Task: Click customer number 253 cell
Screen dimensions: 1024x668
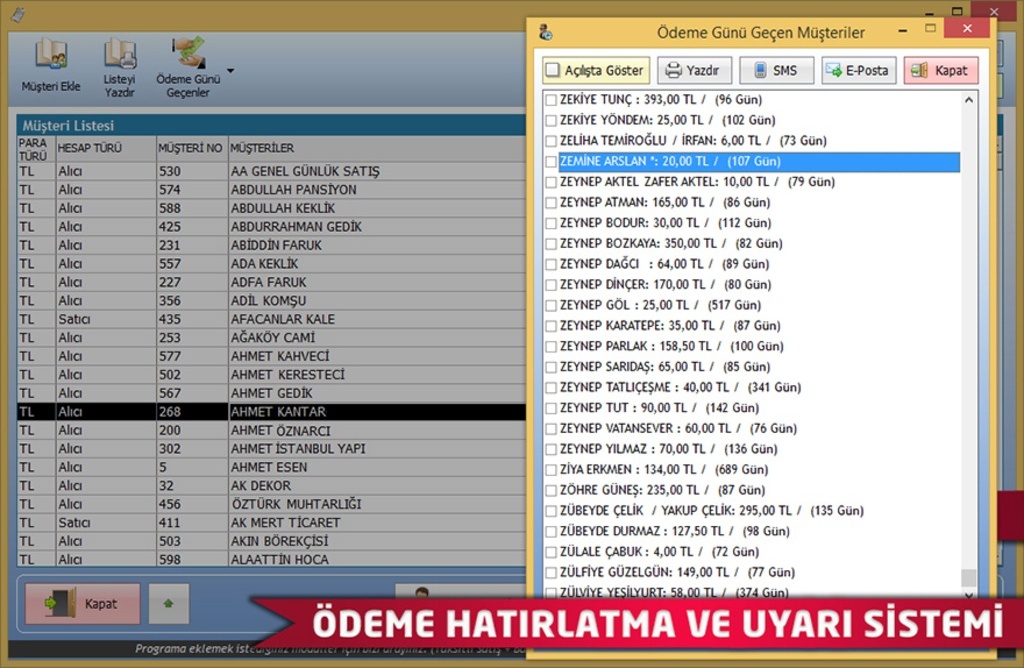Action: click(192, 338)
